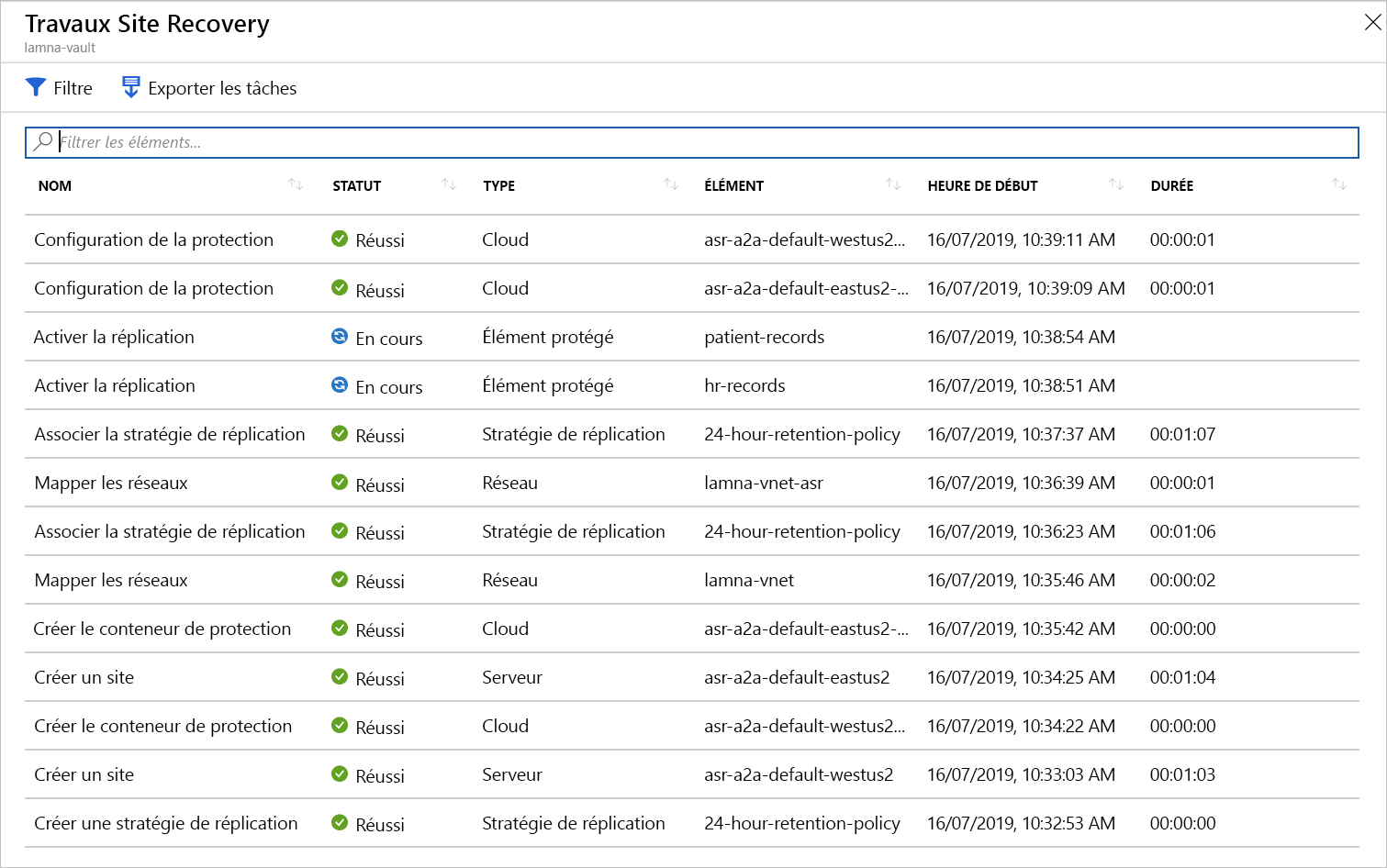Click the patient-records element cell

pyautogui.click(x=764, y=337)
